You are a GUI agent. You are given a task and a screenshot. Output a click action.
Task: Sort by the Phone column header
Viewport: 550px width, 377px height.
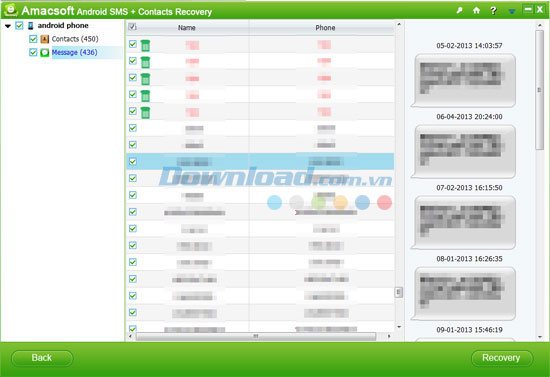325,27
